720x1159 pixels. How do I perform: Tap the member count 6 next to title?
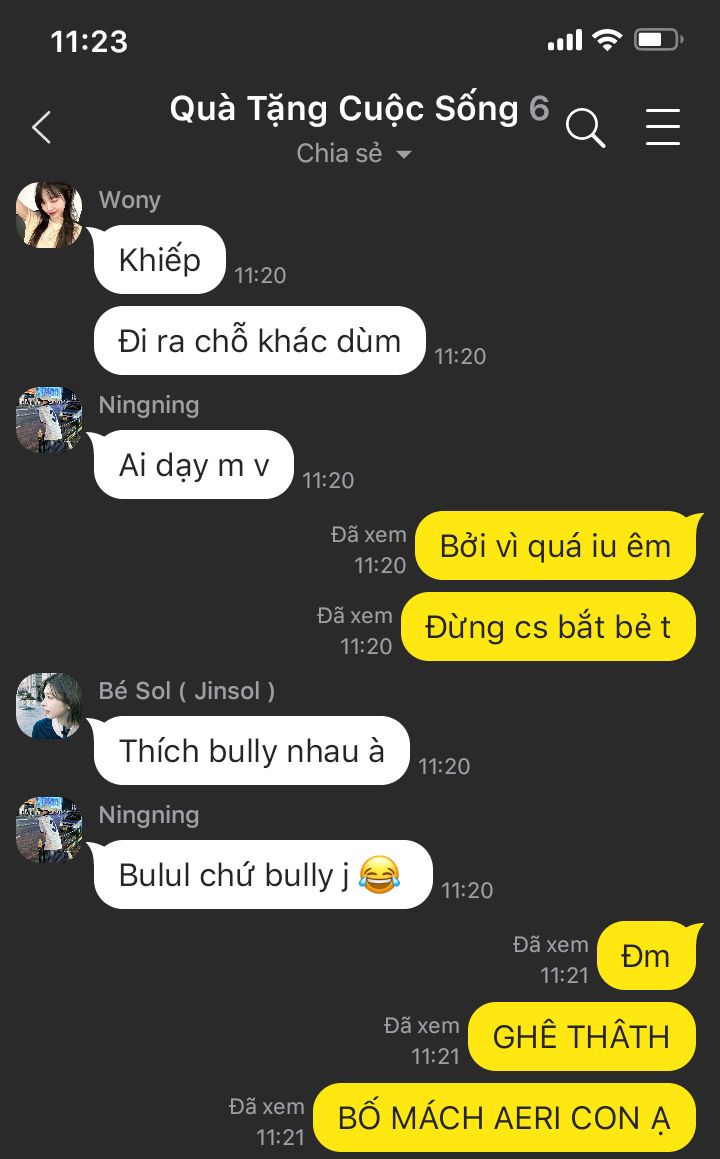point(539,109)
